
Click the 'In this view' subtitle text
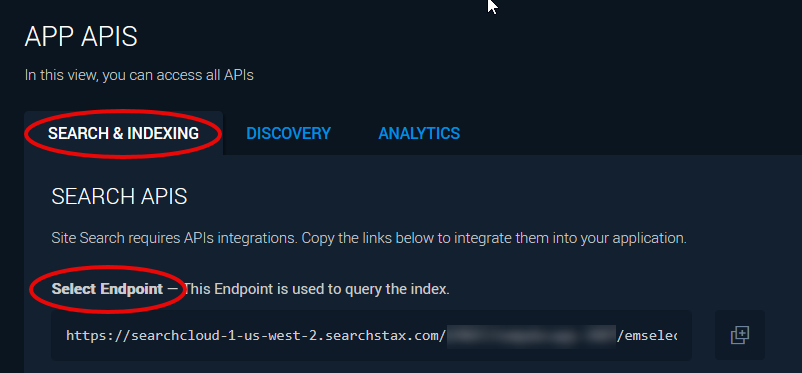[139, 76]
